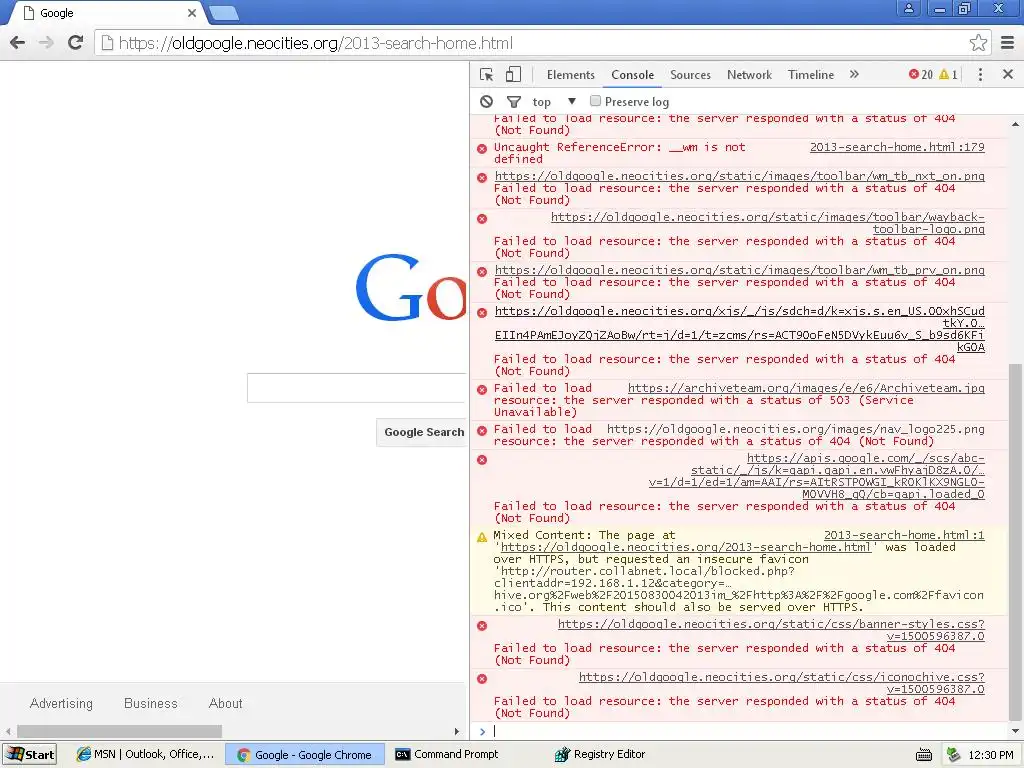Viewport: 1024px width, 768px height.
Task: Switch to the Network tab
Action: pos(749,74)
